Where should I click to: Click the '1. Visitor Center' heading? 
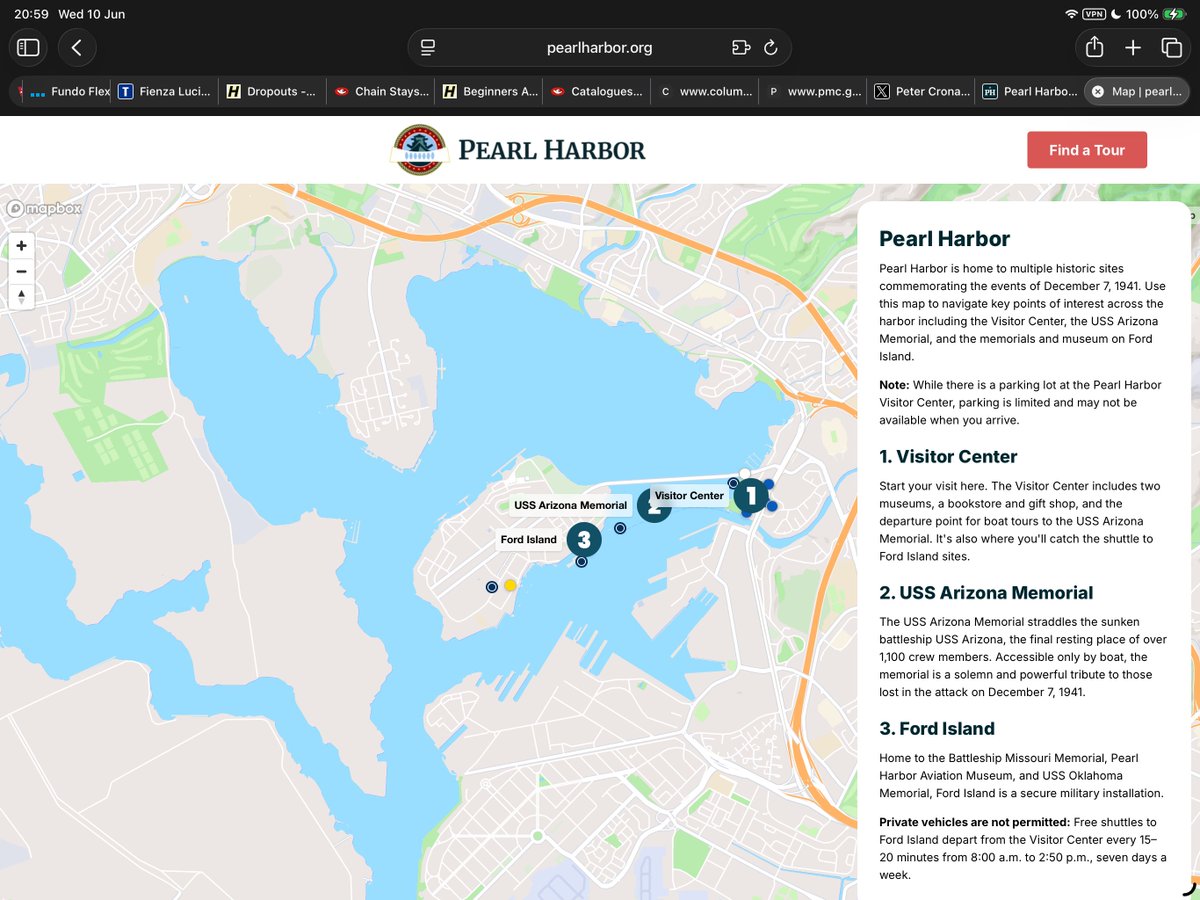click(x=948, y=457)
